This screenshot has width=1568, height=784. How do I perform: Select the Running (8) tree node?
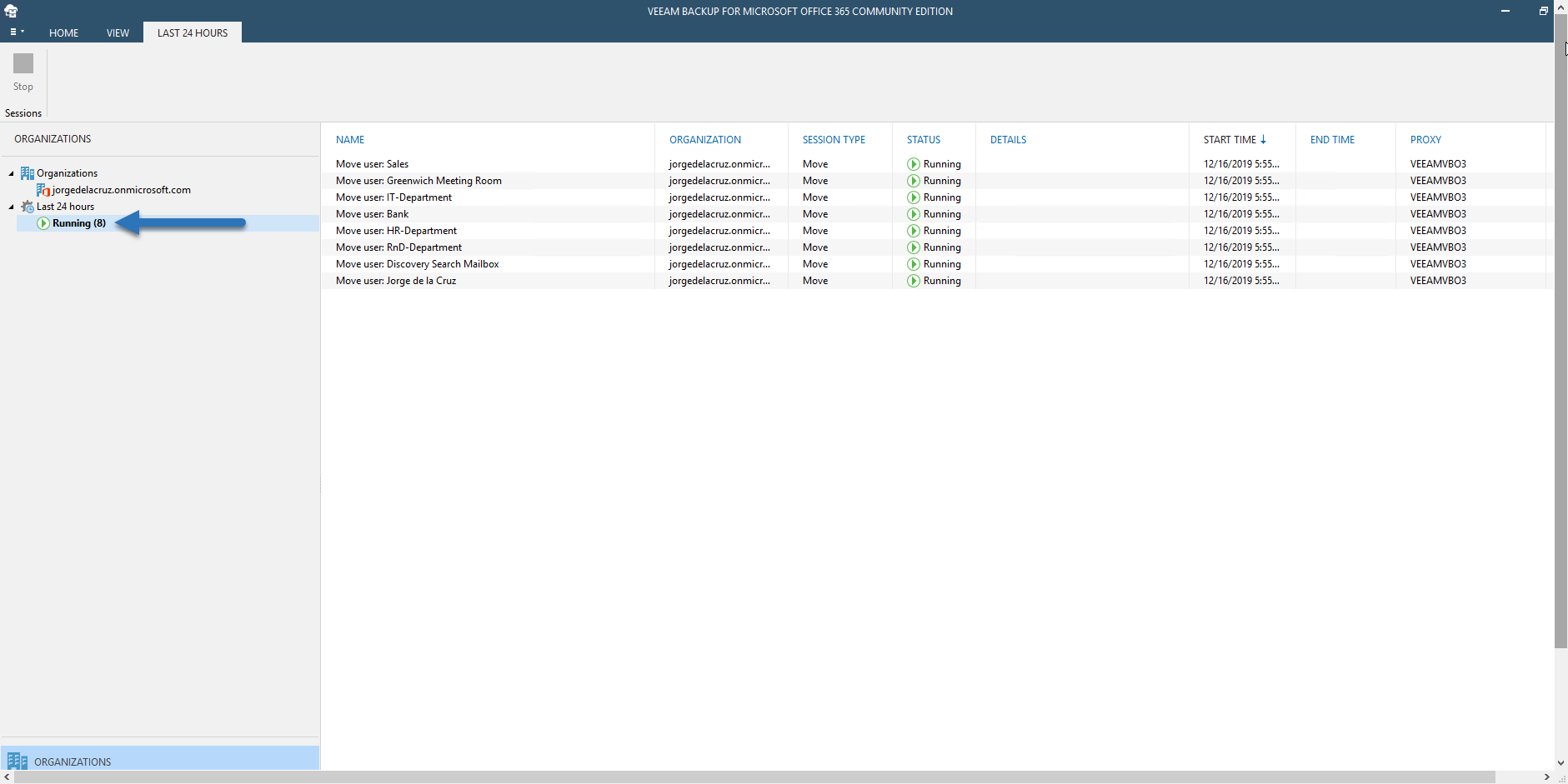(79, 223)
